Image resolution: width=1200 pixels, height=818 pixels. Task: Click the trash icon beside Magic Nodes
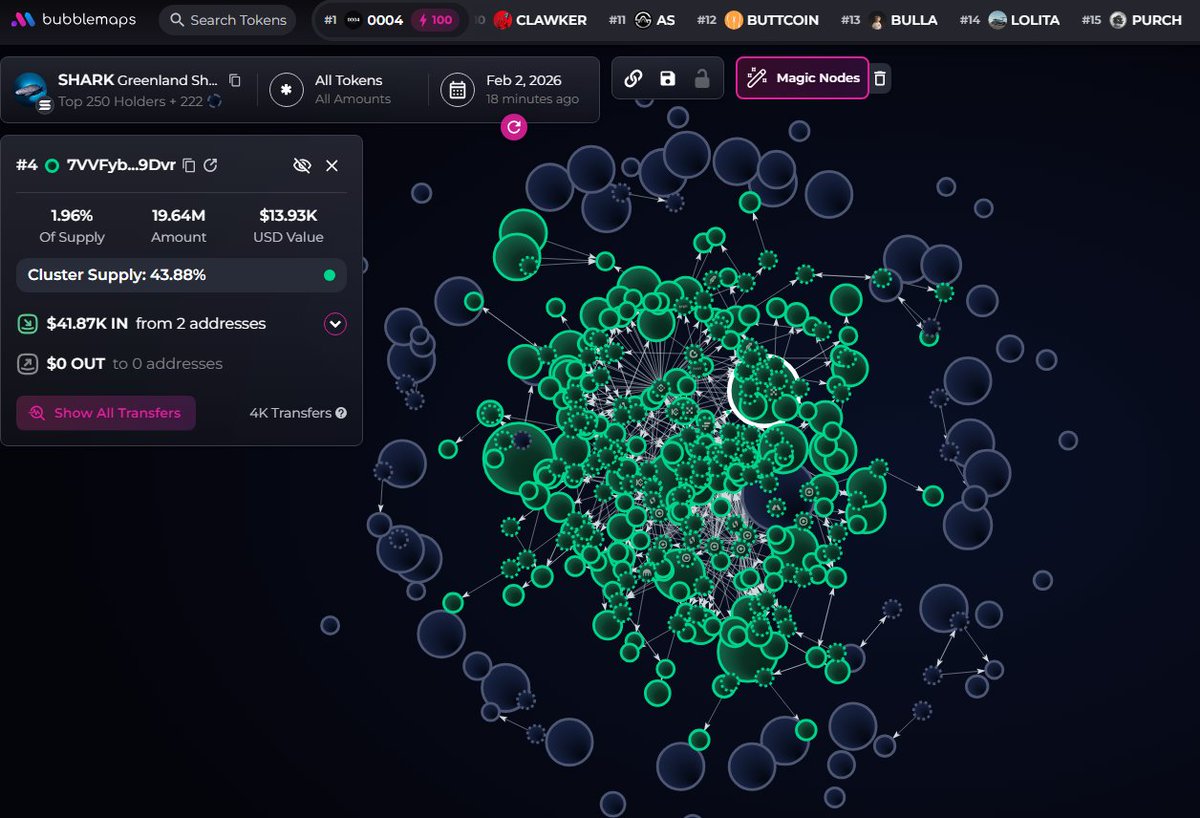click(x=879, y=78)
